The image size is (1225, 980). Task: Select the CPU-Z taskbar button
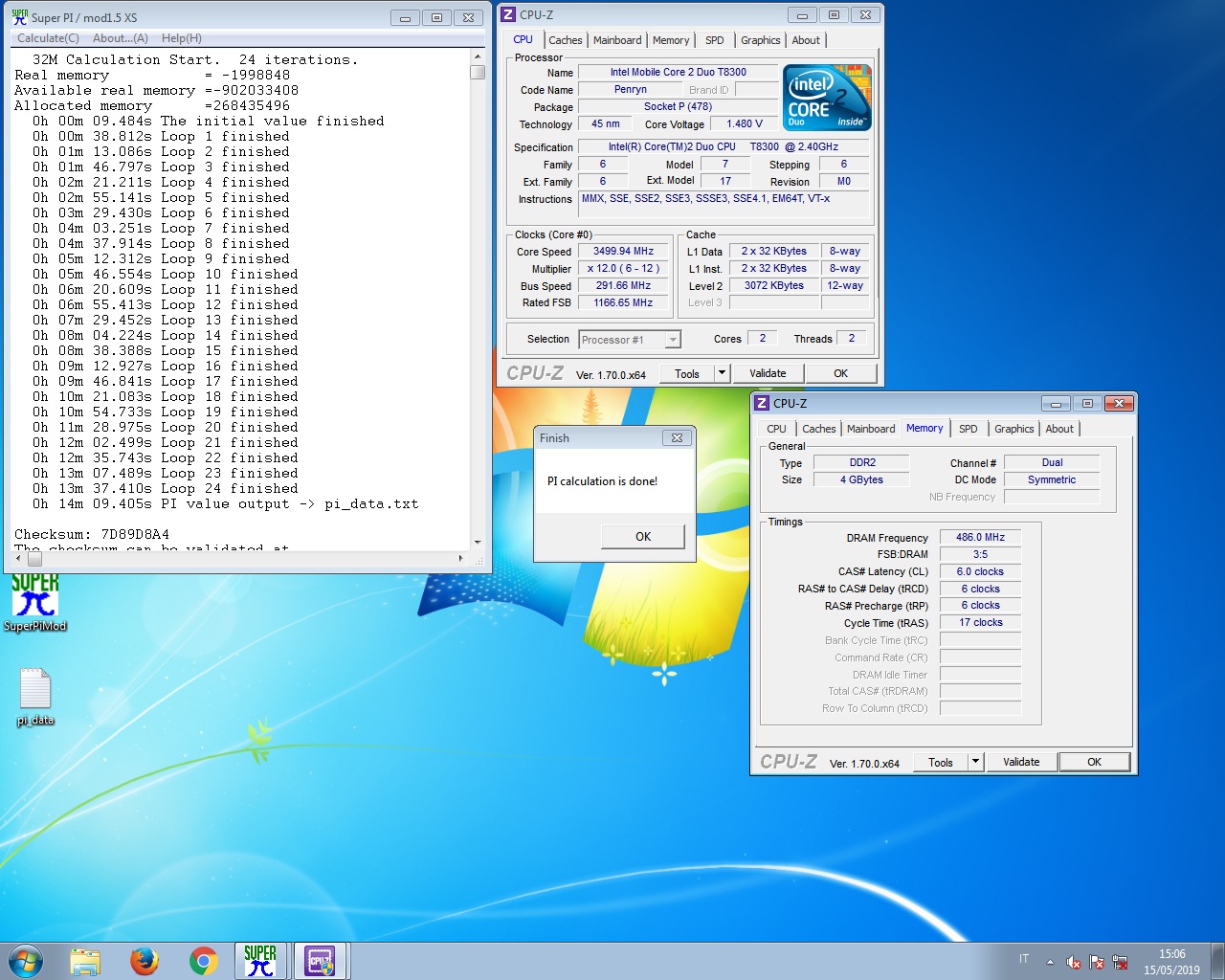click(x=320, y=961)
